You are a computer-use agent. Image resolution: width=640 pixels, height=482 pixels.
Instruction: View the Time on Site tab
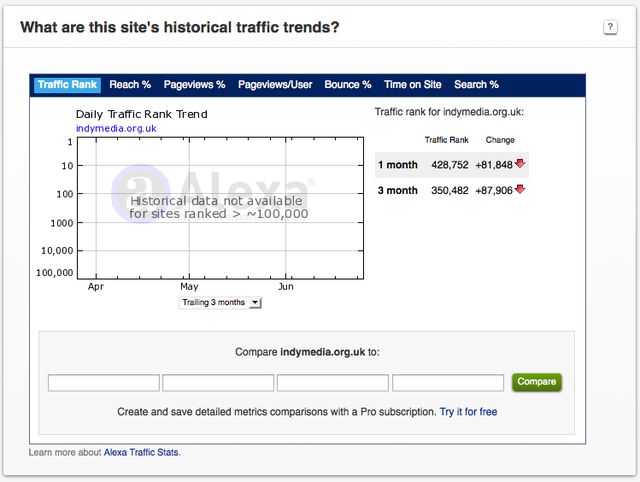(413, 85)
